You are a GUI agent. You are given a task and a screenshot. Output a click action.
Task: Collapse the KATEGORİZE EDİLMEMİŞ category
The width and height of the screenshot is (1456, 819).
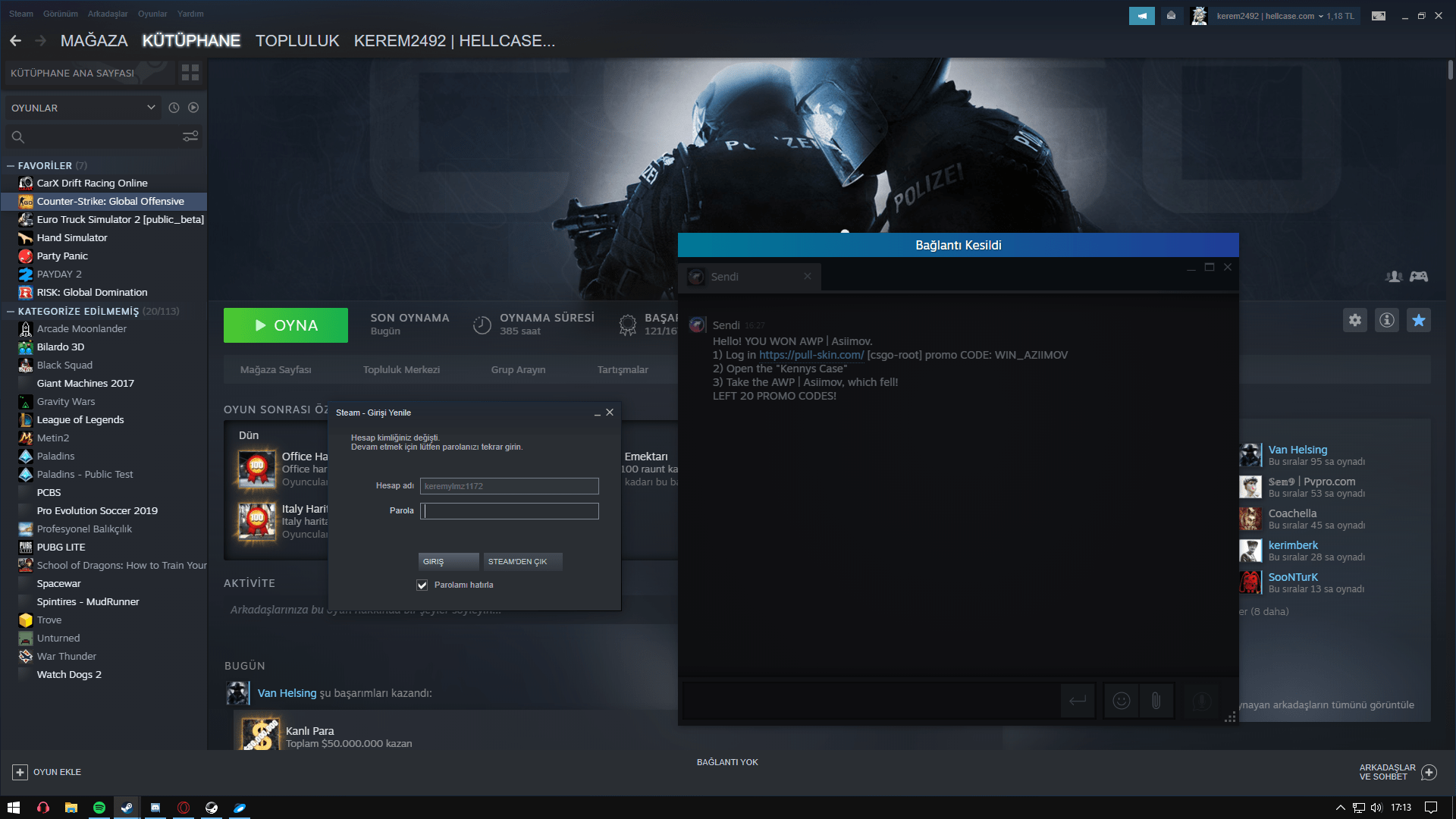pos(11,311)
